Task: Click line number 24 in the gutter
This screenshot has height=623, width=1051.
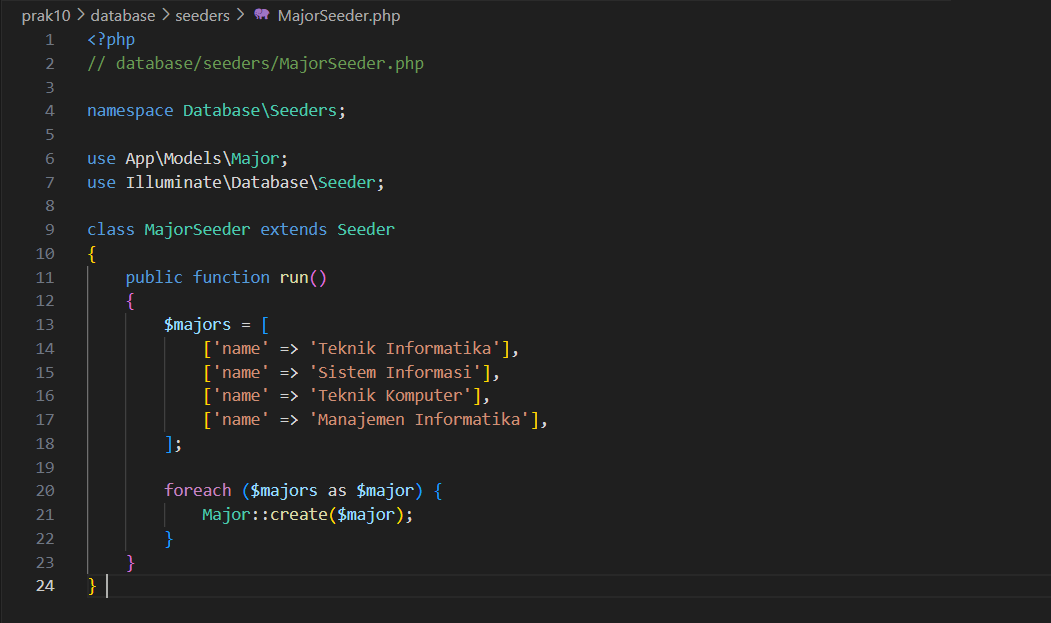Action: click(x=45, y=586)
